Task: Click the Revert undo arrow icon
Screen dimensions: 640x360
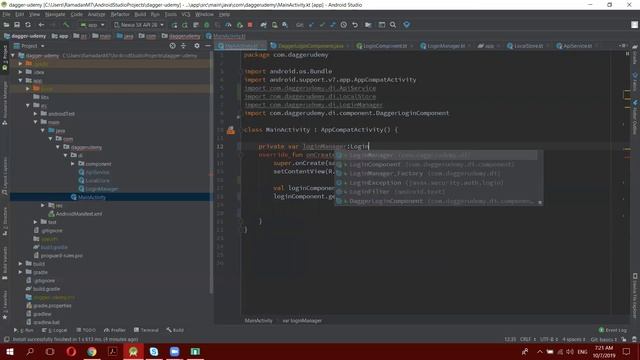Action: (355, 25)
